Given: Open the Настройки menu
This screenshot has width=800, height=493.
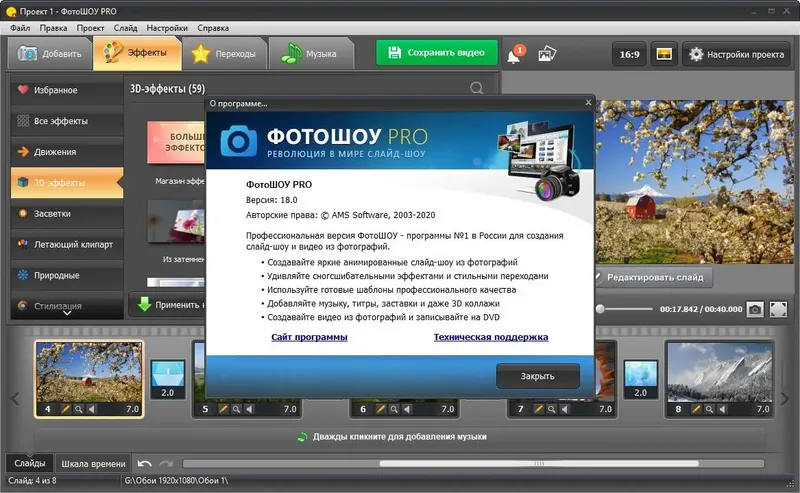Looking at the screenshot, I should 167,28.
